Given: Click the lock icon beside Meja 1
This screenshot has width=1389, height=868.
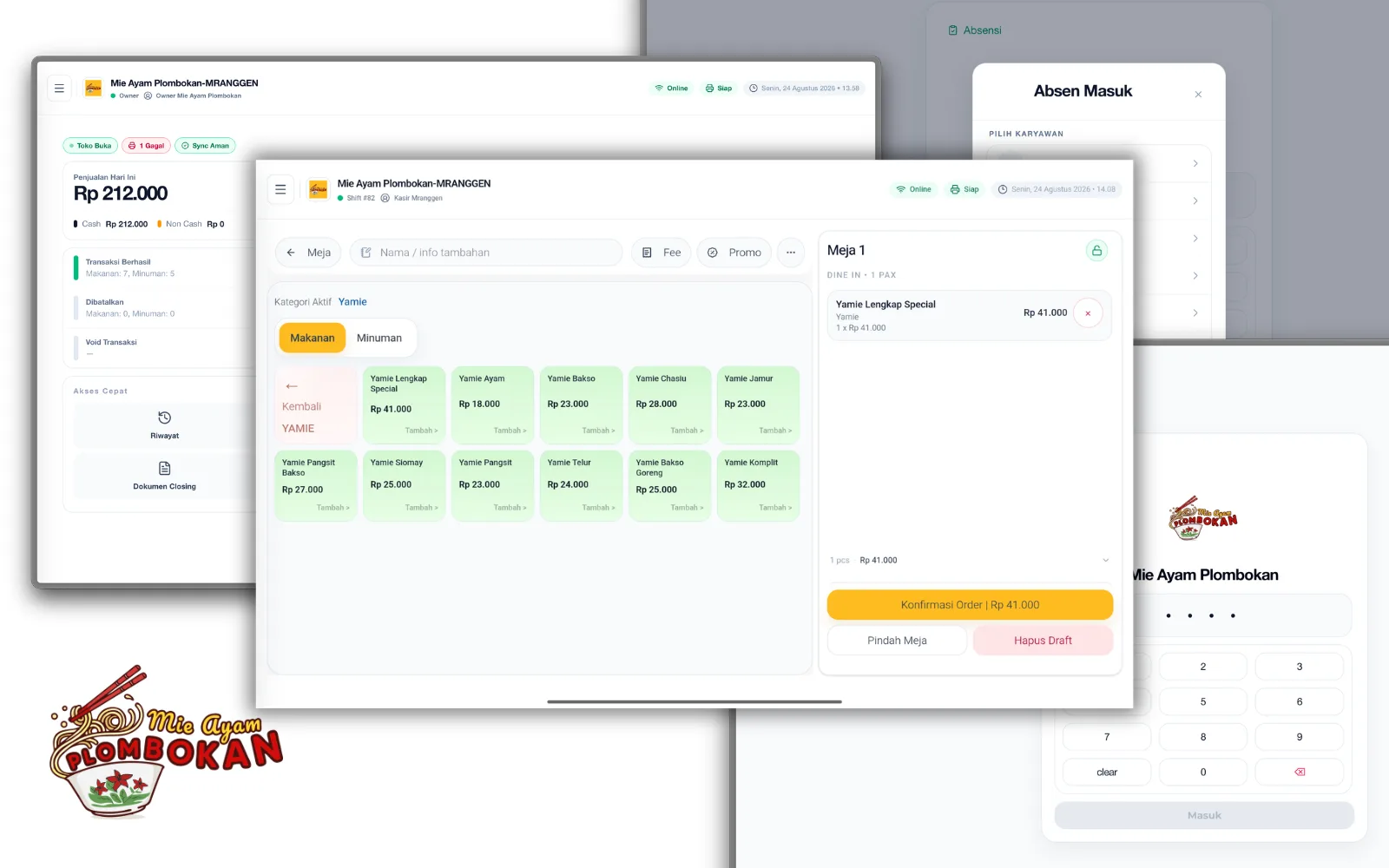Looking at the screenshot, I should pyautogui.click(x=1096, y=251).
